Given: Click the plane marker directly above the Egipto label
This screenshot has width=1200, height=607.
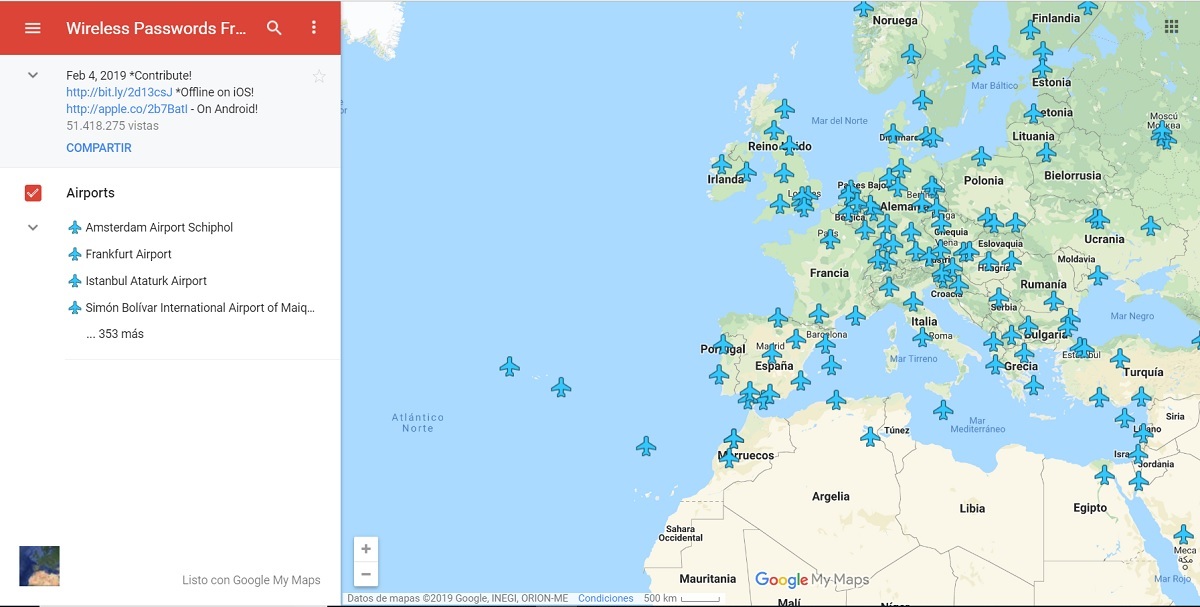Looking at the screenshot, I should click(1104, 475).
